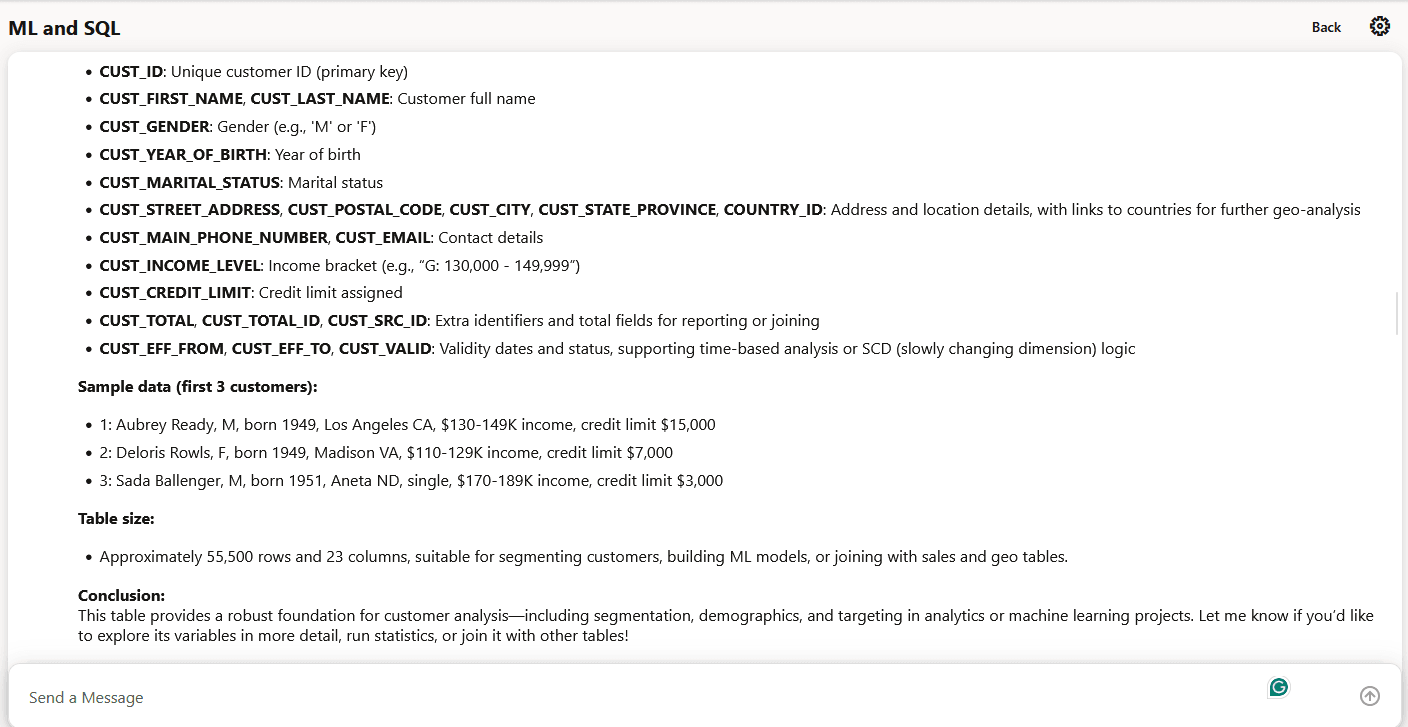The height and width of the screenshot is (727, 1408).
Task: Open settings with the gear icon
Action: [1380, 26]
